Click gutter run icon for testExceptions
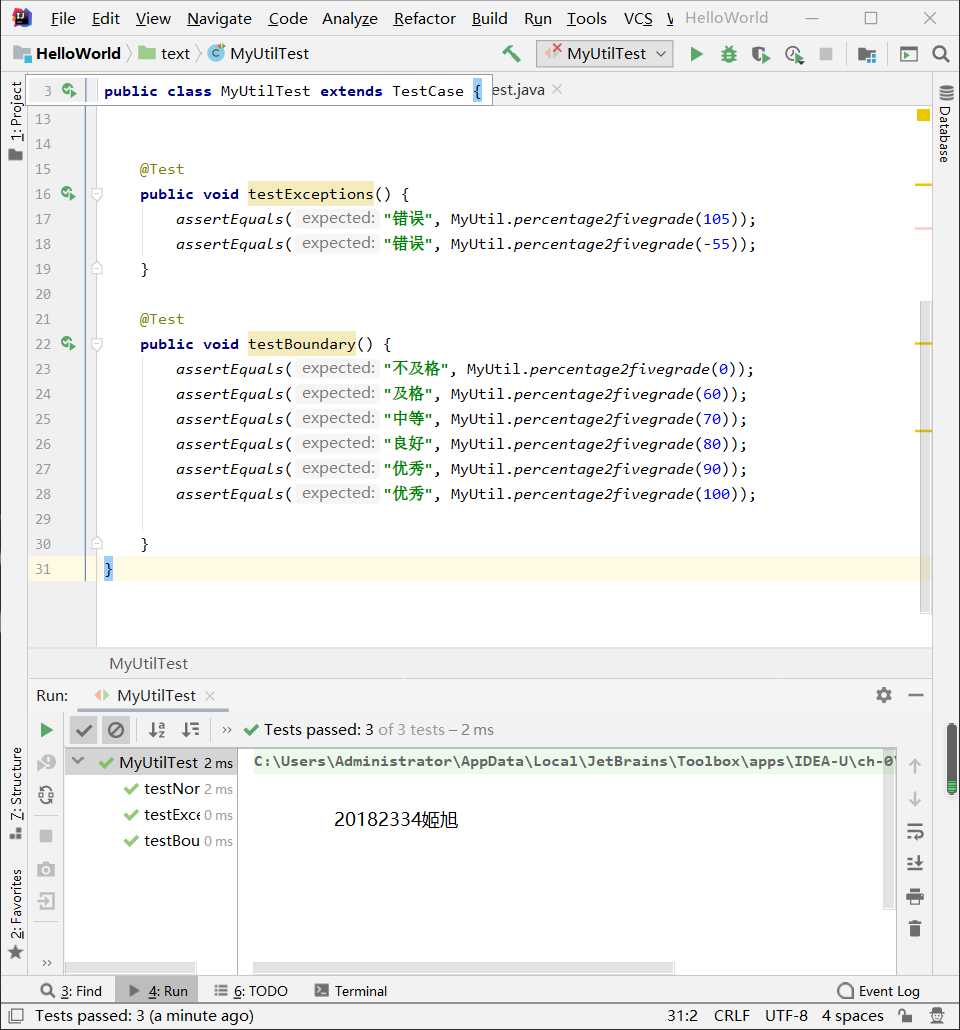960x1030 pixels. pyautogui.click(x=68, y=193)
